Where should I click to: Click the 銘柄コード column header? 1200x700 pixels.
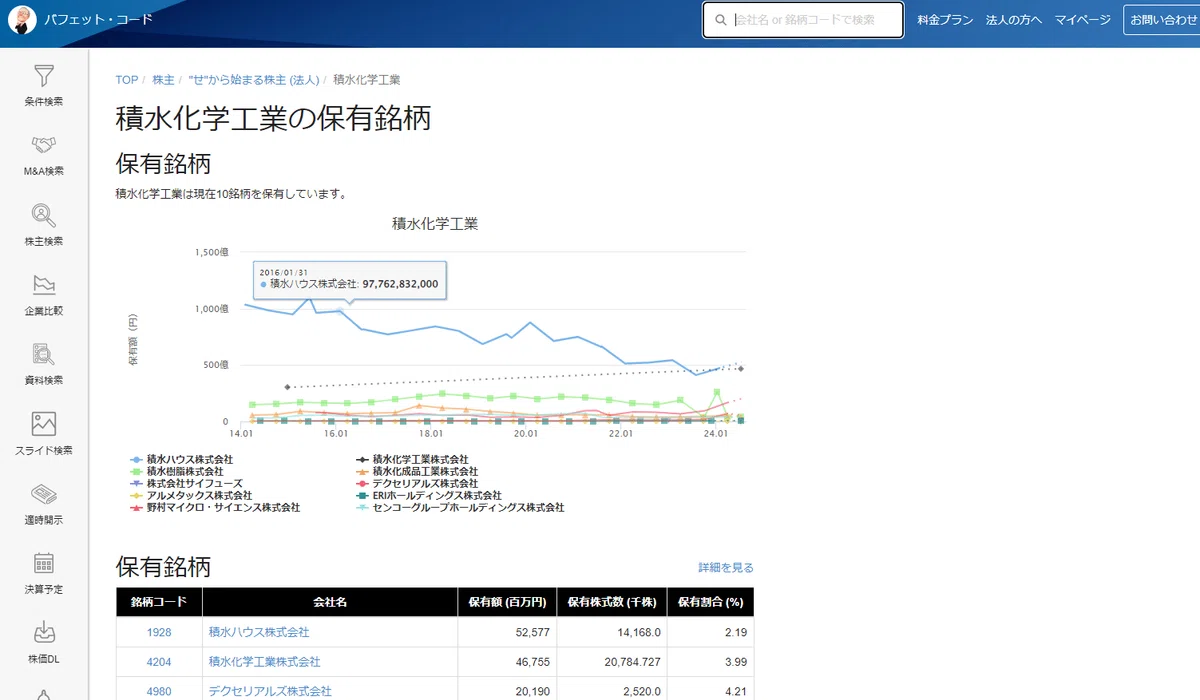point(159,602)
